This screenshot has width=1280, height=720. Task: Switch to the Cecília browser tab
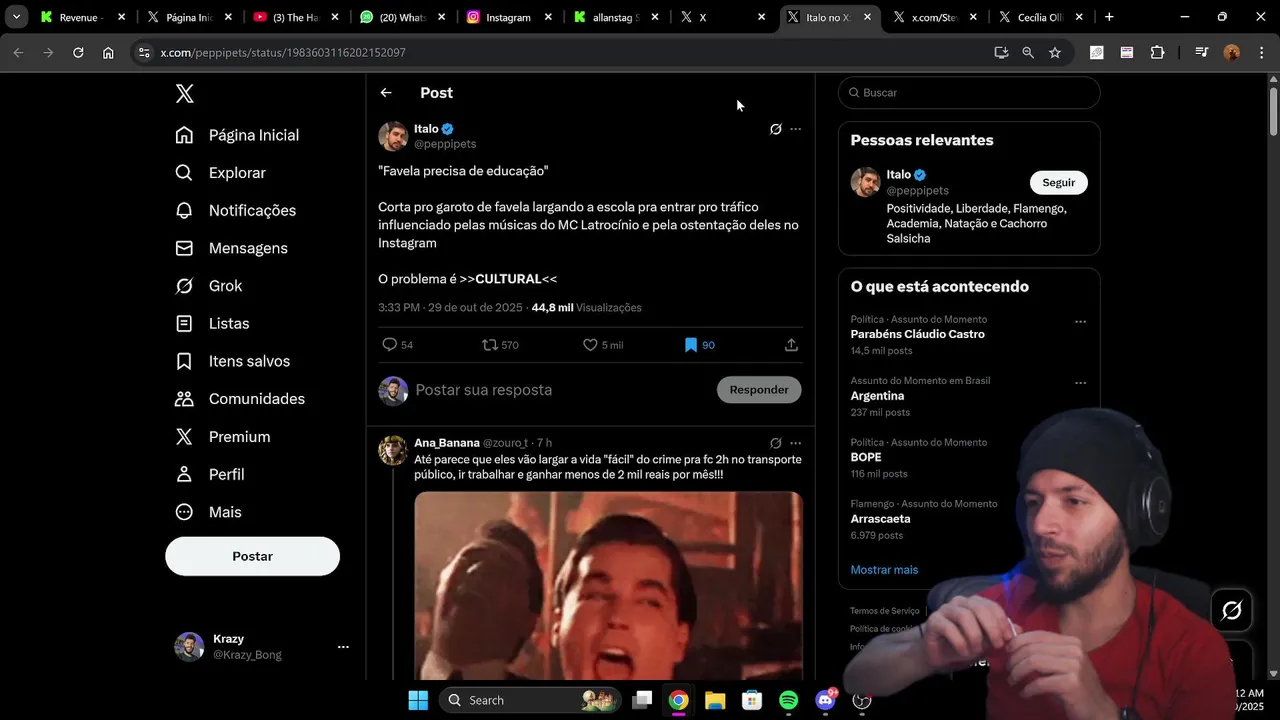coord(1040,17)
